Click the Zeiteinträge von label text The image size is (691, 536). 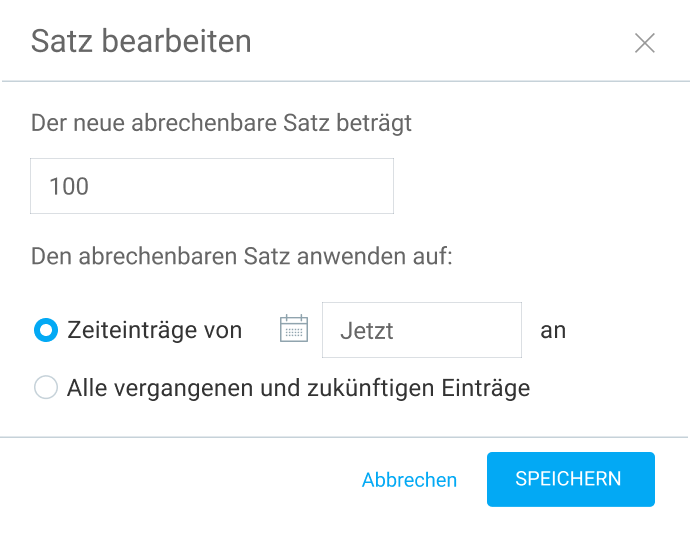click(154, 330)
